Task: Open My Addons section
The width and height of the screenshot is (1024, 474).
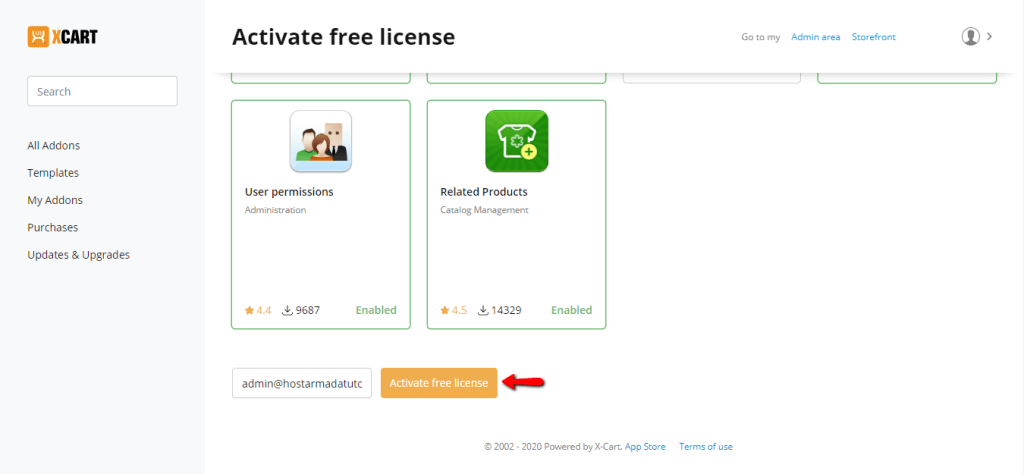Action: [55, 200]
